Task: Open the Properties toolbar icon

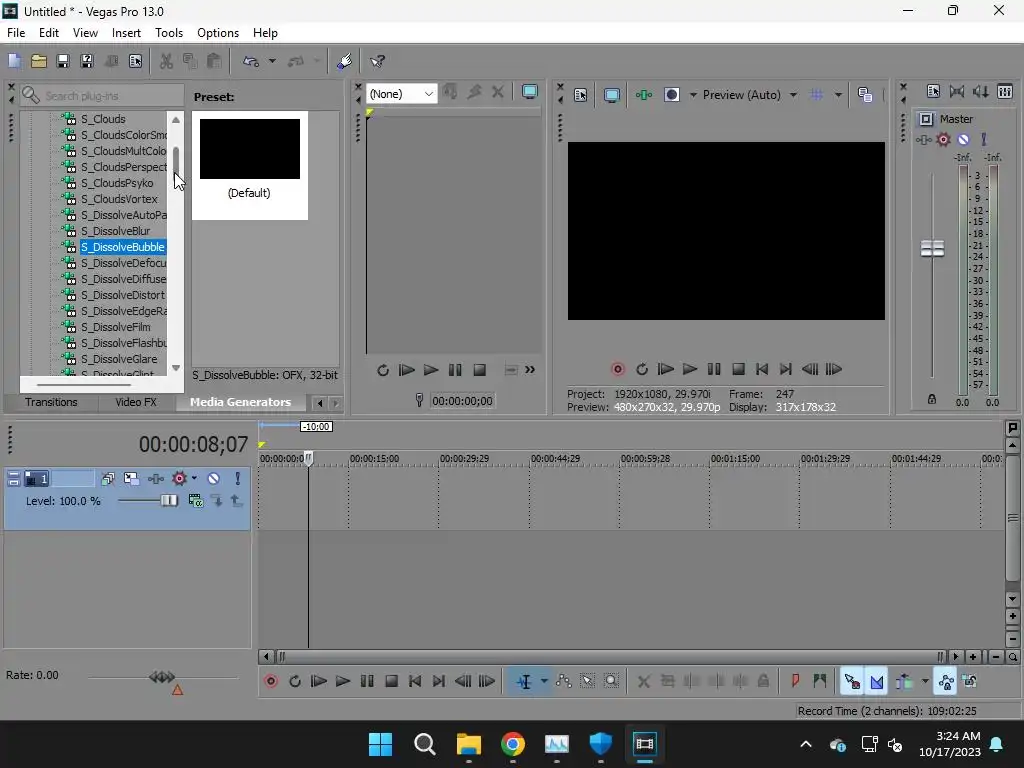Action: pyautogui.click(x=135, y=61)
